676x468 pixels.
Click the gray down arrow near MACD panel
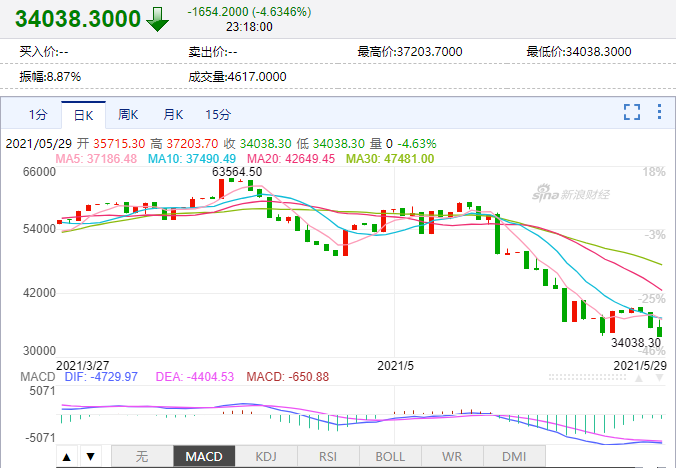click(659, 378)
